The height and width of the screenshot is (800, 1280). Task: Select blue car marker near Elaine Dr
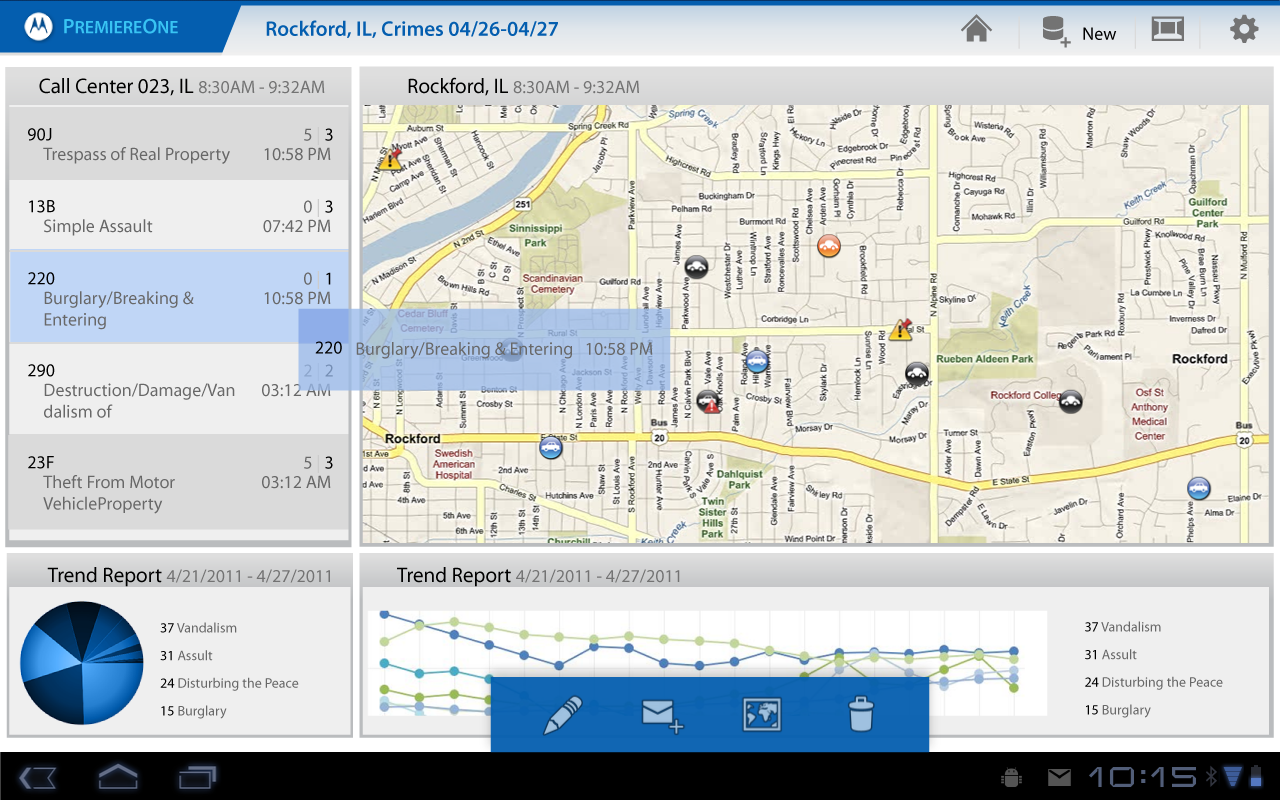[x=1198, y=488]
